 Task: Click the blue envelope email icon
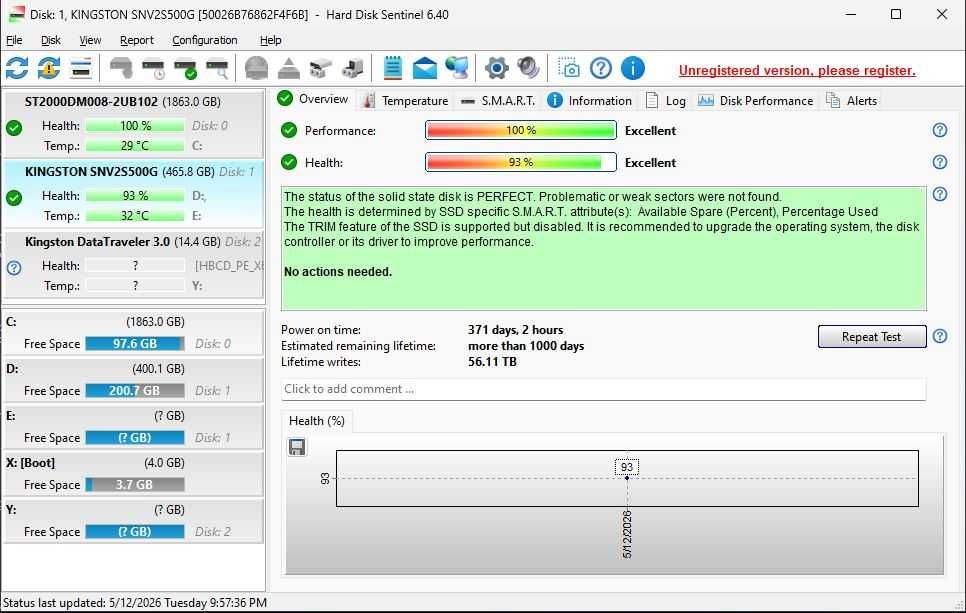(x=424, y=68)
